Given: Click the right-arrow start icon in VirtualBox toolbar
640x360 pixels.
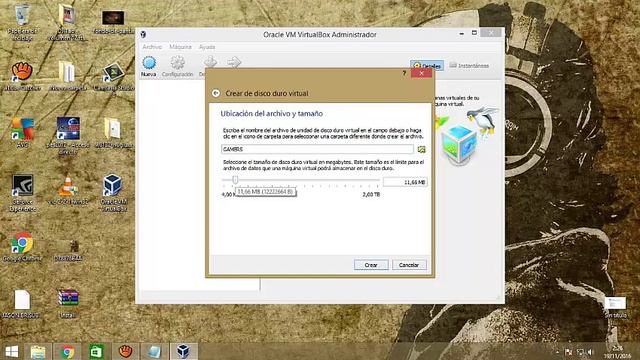Looking at the screenshot, I should [x=234, y=62].
